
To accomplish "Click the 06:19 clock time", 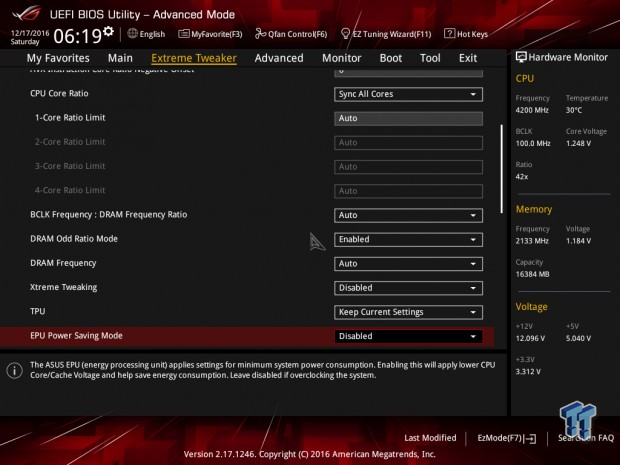I will 78,36.
